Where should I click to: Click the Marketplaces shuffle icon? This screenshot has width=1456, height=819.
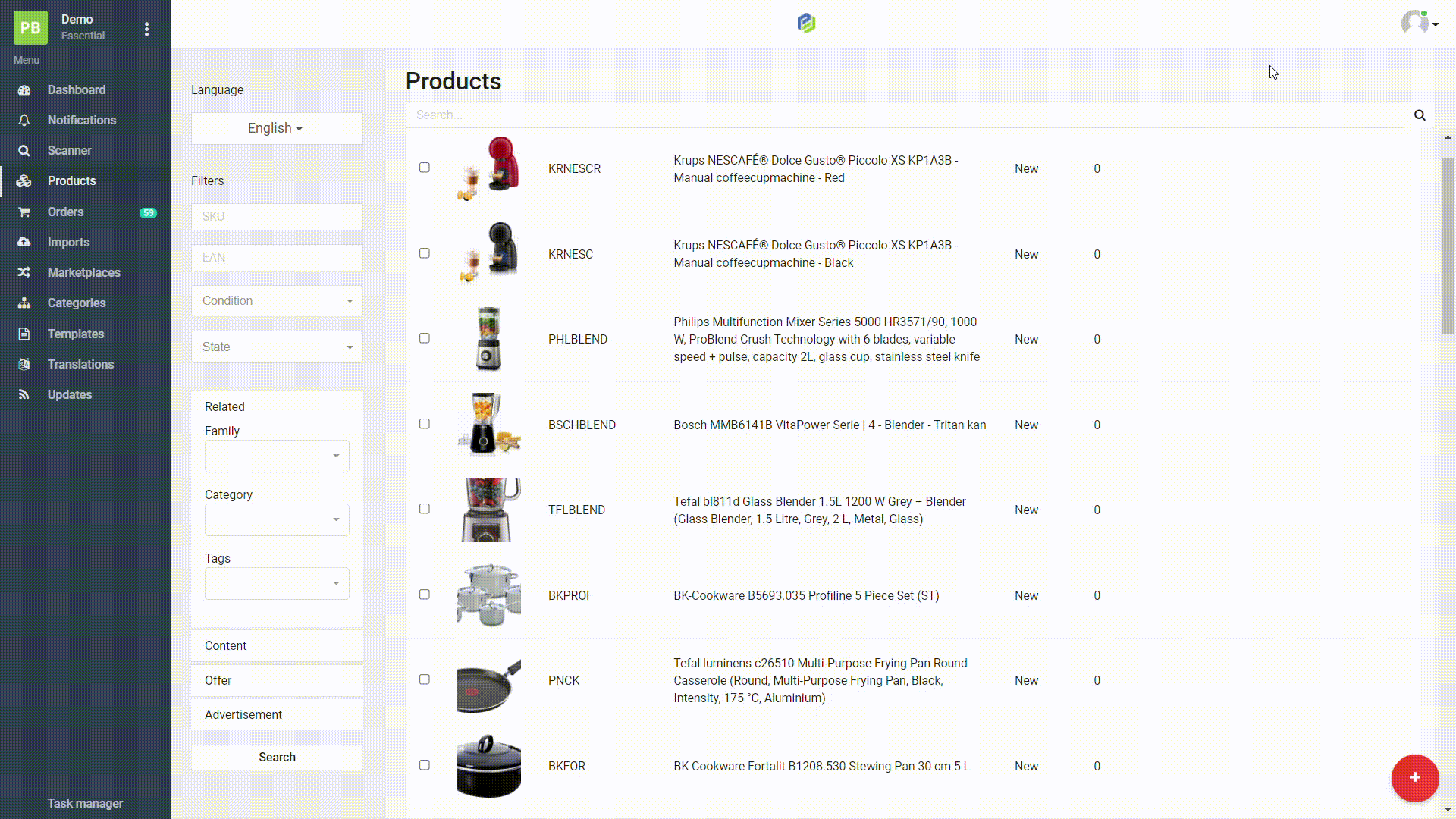tap(24, 273)
